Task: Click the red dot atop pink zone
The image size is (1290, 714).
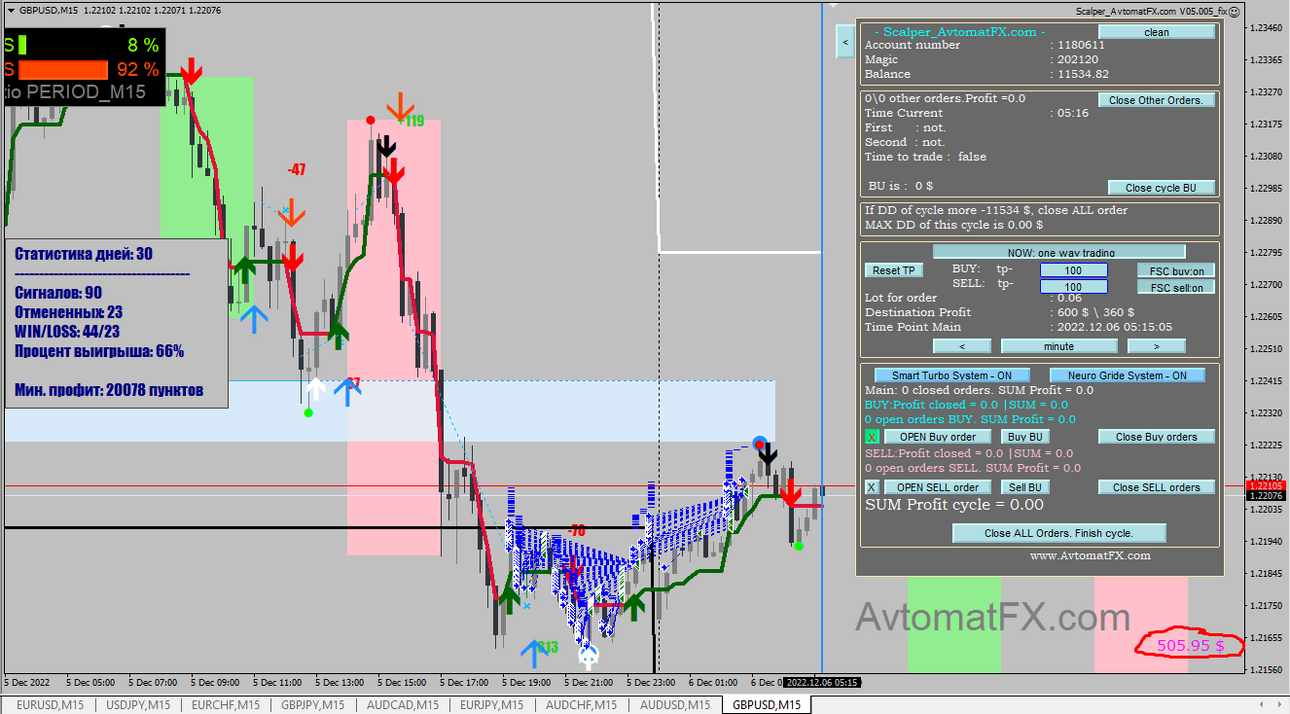Action: [x=371, y=120]
